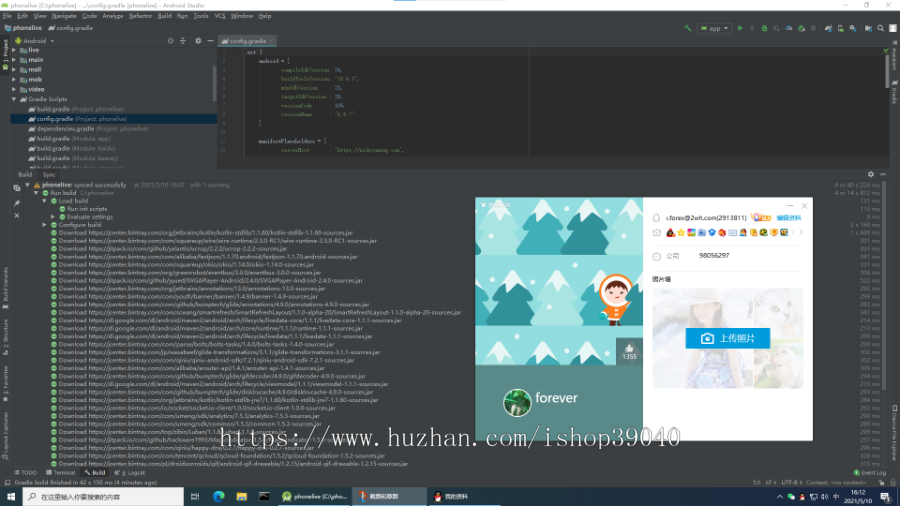Open File Explorer from the taskbar
Image resolution: width=900 pixels, height=506 pixels.
click(242, 497)
